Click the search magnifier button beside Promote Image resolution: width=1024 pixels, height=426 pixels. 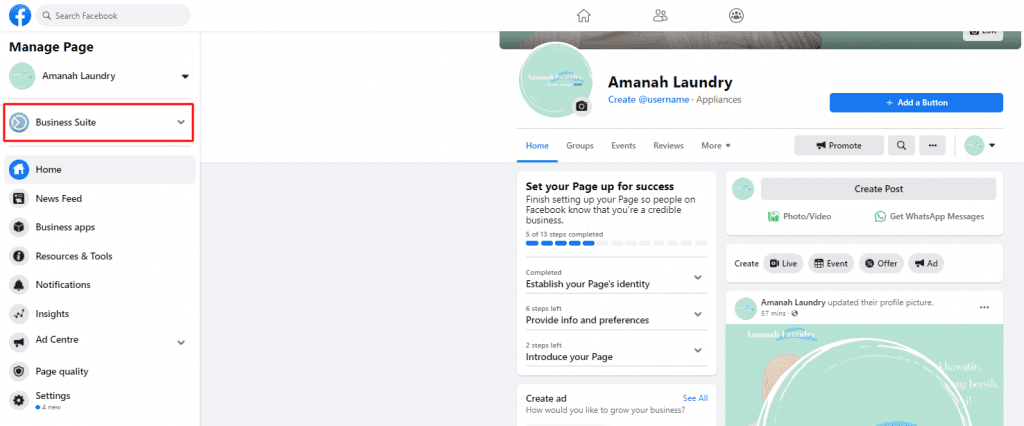(x=901, y=146)
